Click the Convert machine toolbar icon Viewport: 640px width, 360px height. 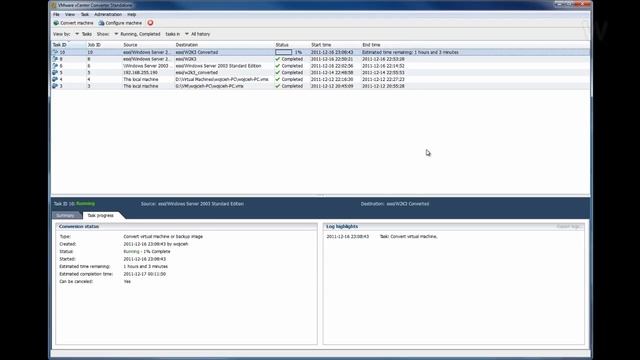tap(56, 23)
